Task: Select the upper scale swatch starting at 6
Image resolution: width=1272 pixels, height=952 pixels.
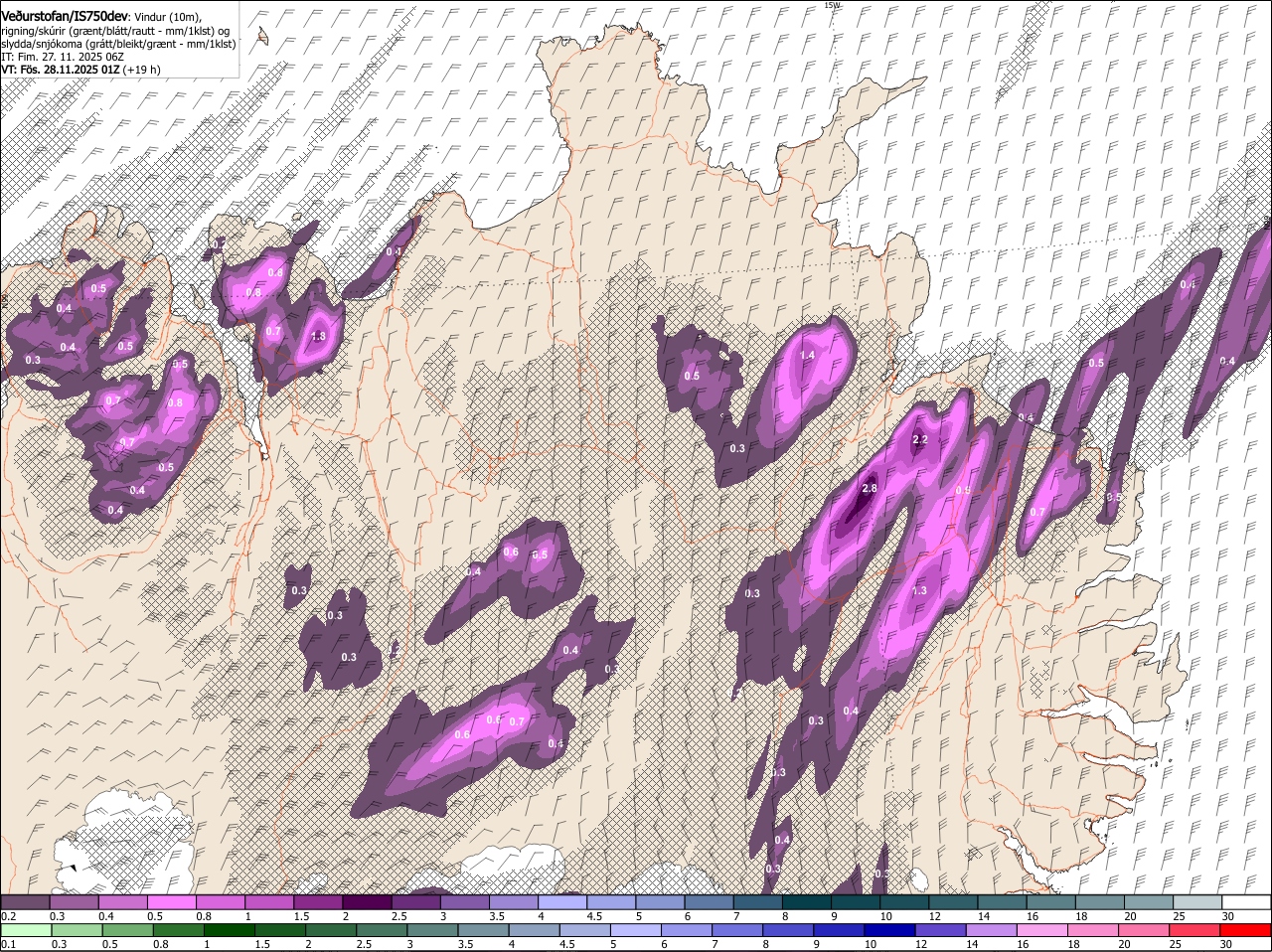Action: pos(709,902)
